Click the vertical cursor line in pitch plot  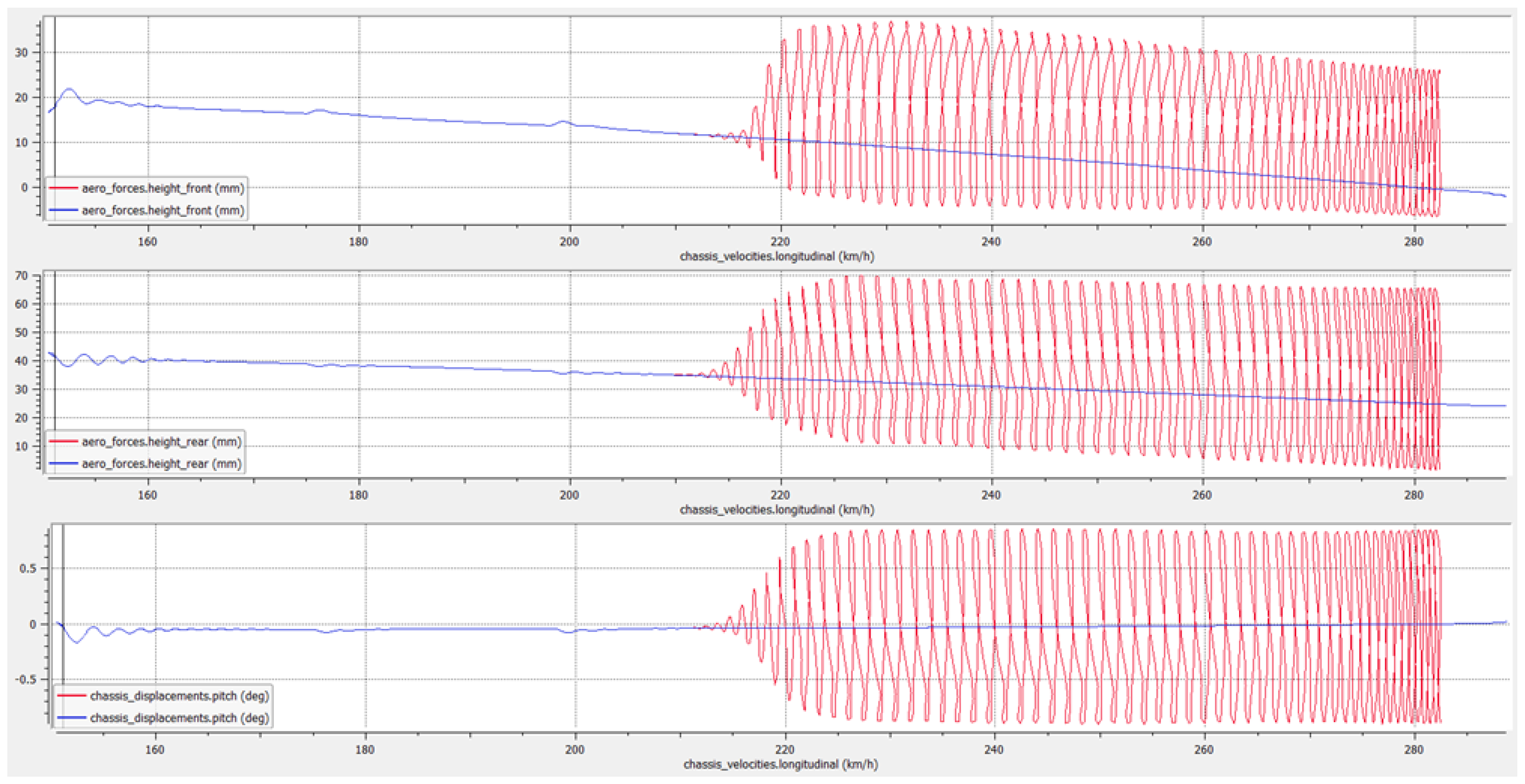click(63, 592)
